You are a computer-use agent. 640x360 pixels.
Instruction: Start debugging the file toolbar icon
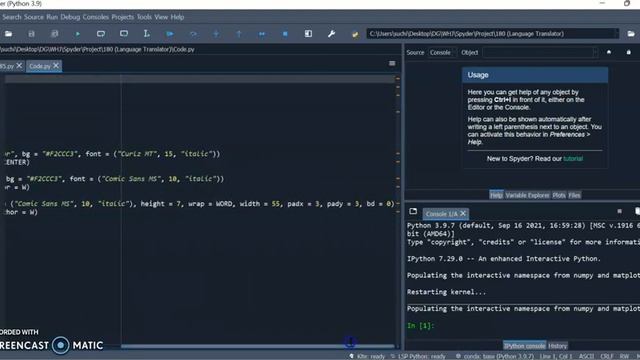(170, 34)
